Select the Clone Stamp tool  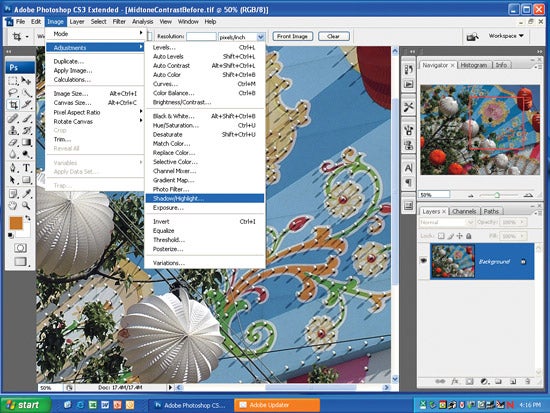(13, 131)
